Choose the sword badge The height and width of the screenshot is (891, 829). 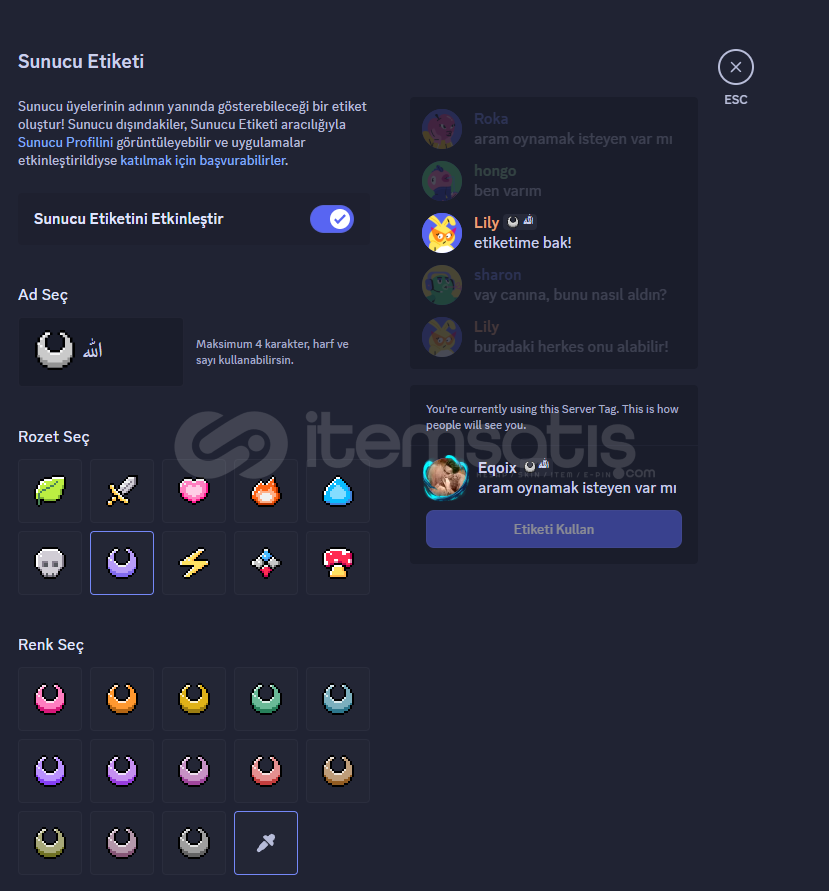(x=122, y=491)
